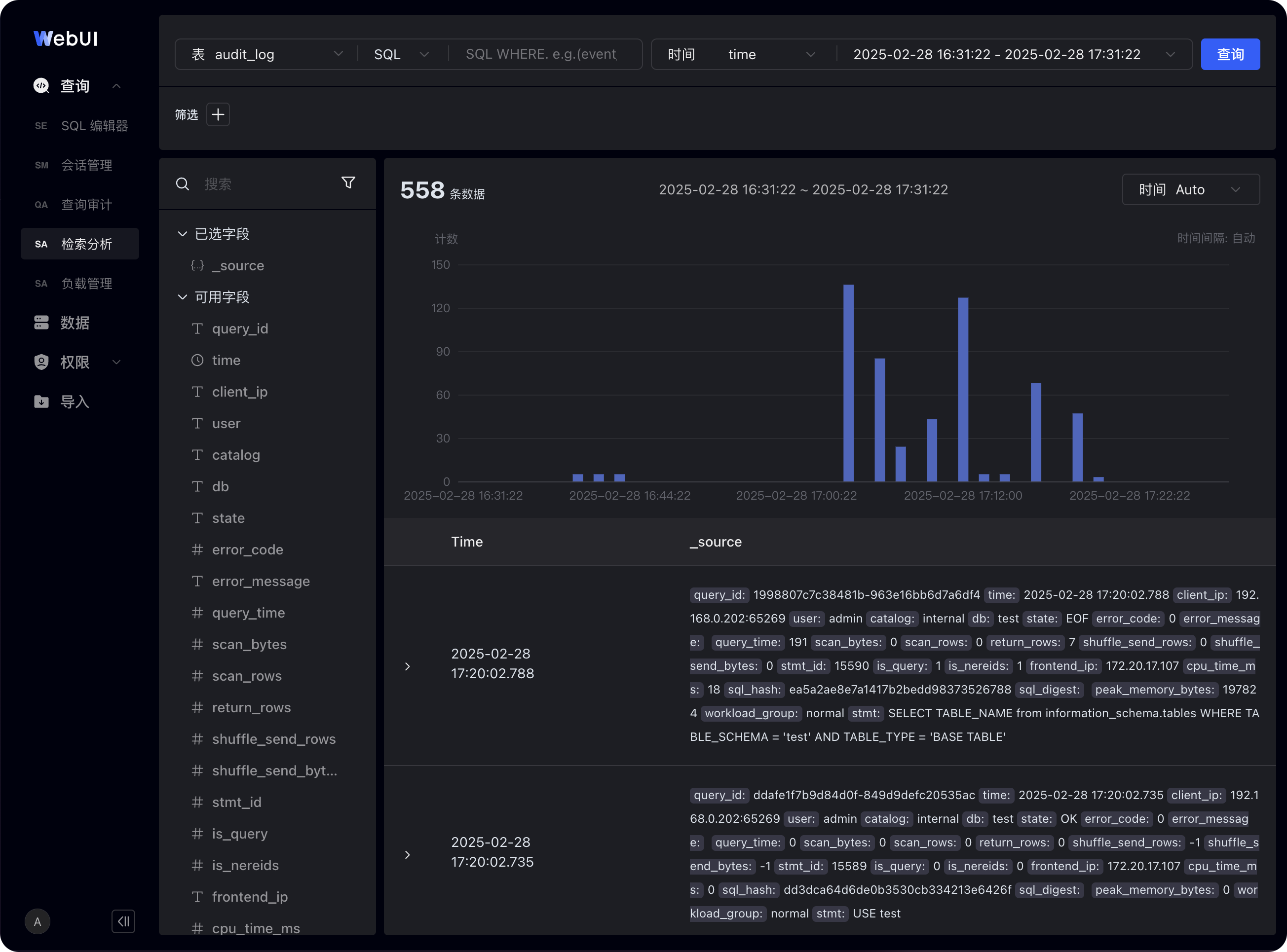Viewport: 1287px width, 952px height.
Task: Open the user avatar A
Action: coord(38,921)
